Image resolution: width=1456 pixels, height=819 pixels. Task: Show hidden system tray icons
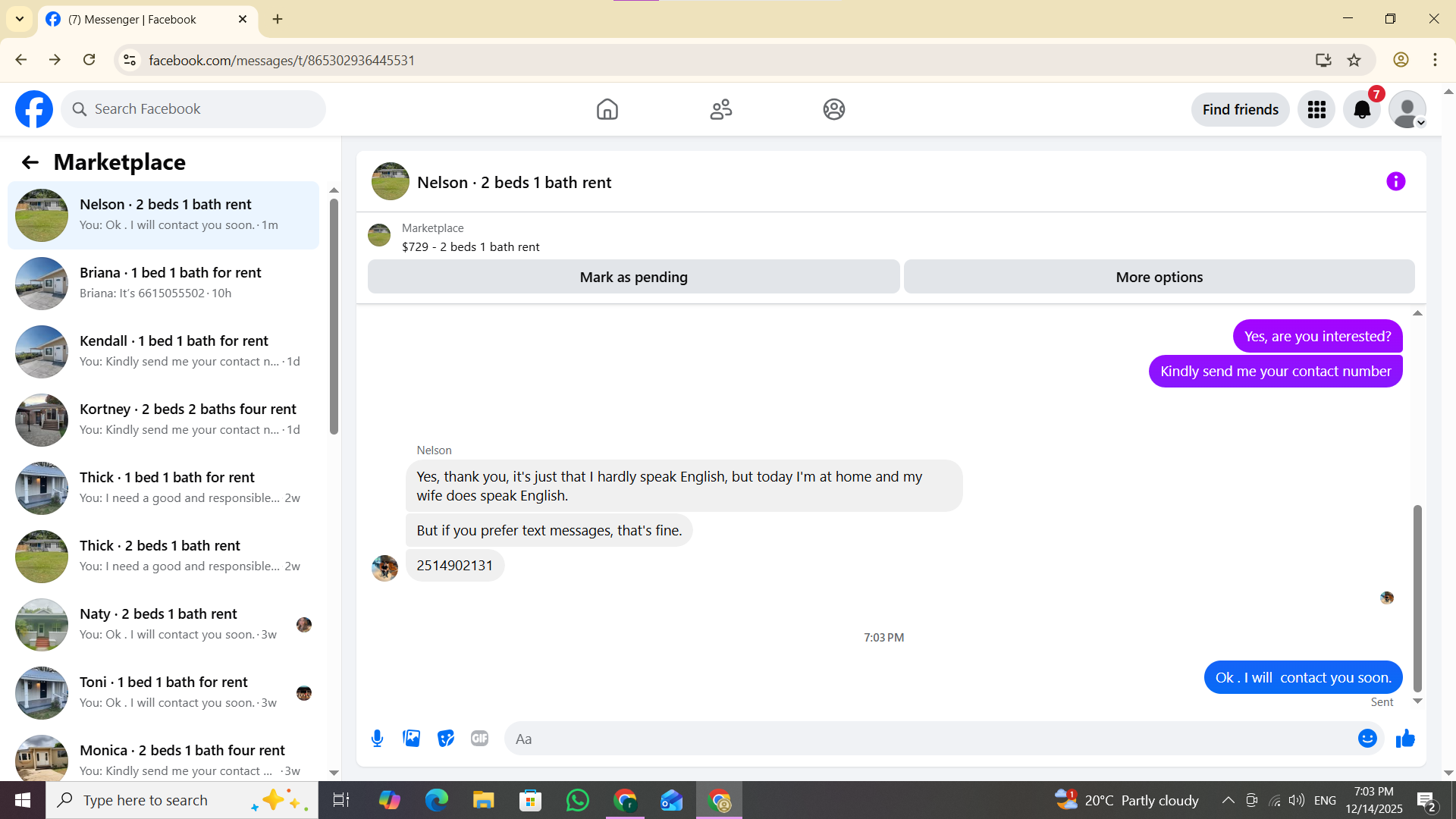(x=1228, y=800)
